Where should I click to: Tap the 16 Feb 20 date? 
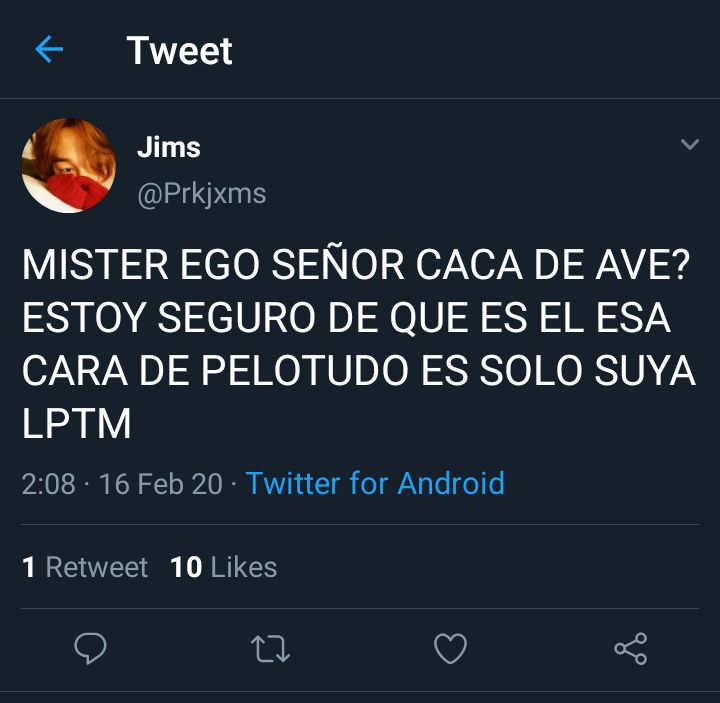click(x=161, y=484)
